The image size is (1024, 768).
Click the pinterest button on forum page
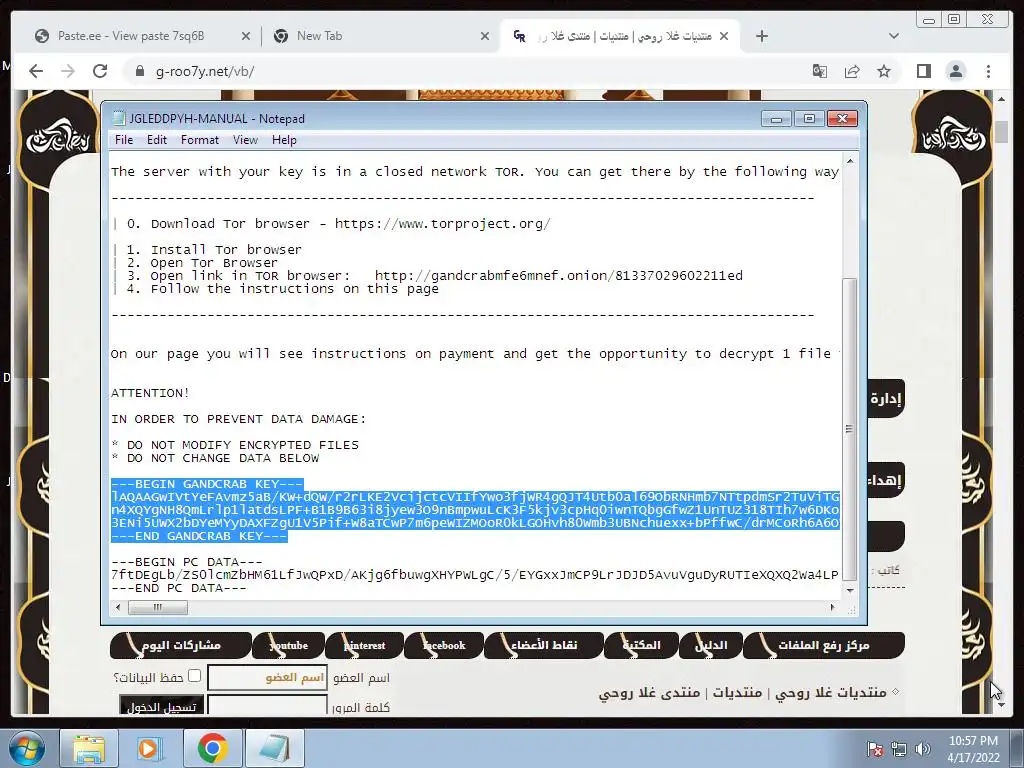click(x=364, y=645)
